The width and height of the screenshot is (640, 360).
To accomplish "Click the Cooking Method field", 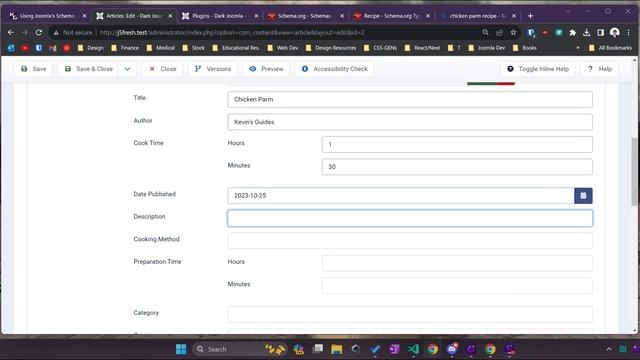I will click(x=410, y=240).
